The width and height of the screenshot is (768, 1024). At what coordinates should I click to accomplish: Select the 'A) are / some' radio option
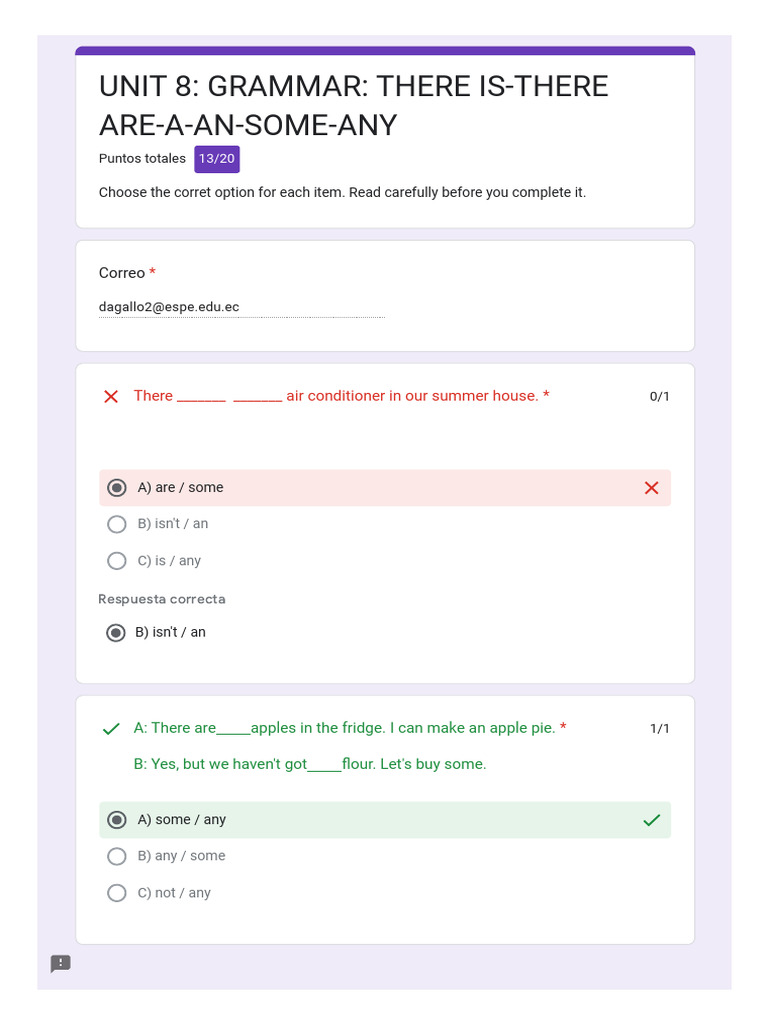(117, 488)
